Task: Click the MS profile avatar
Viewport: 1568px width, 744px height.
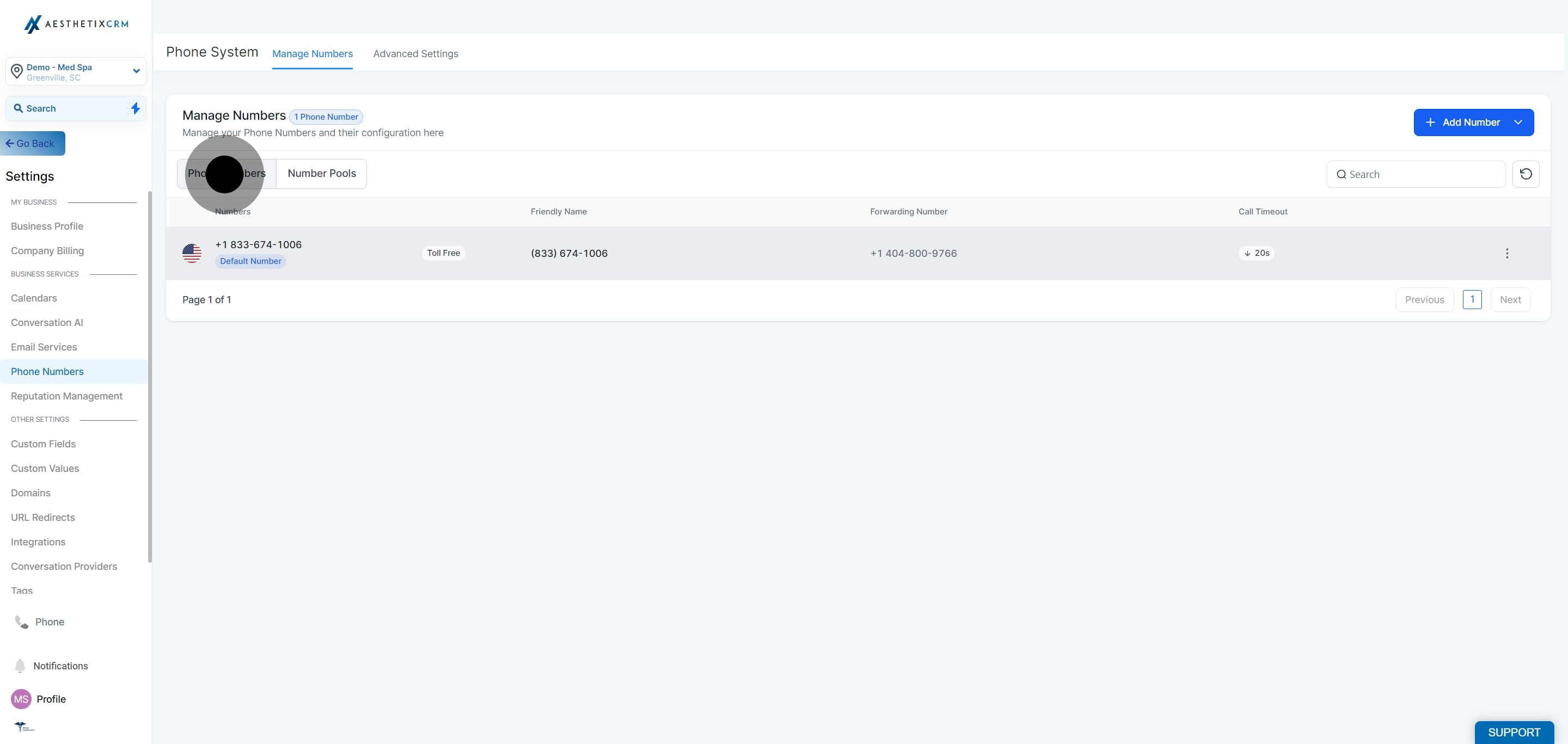Action: click(x=21, y=699)
